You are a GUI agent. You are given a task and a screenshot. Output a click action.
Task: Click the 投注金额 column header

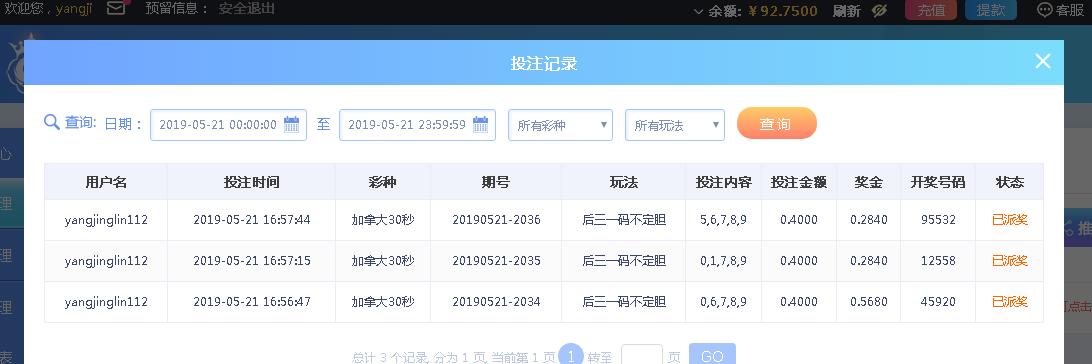tap(799, 182)
